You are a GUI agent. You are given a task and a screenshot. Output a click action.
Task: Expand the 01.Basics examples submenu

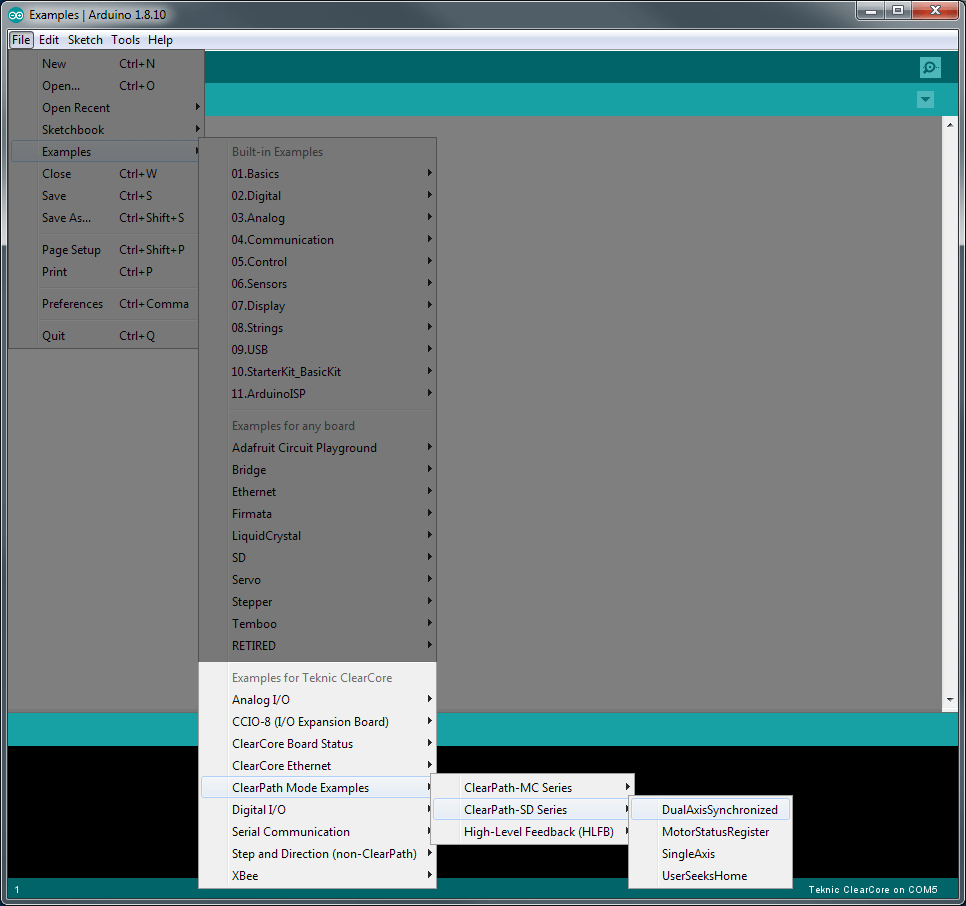pyautogui.click(x=330, y=173)
